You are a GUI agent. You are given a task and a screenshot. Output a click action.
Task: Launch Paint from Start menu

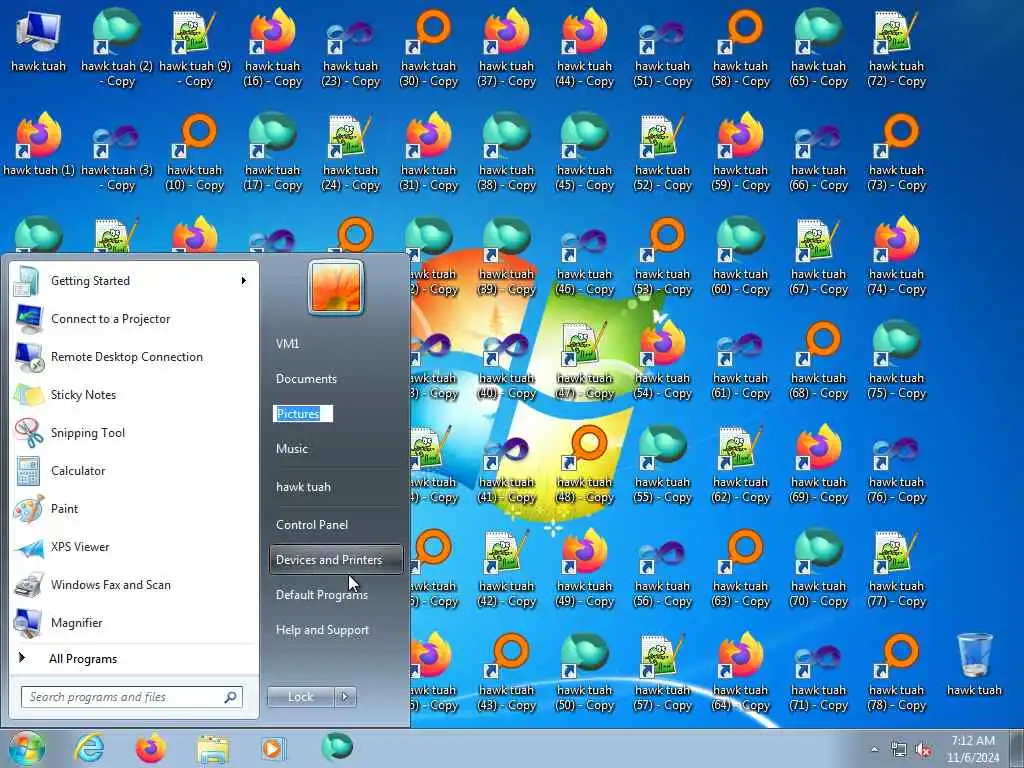tap(135, 508)
